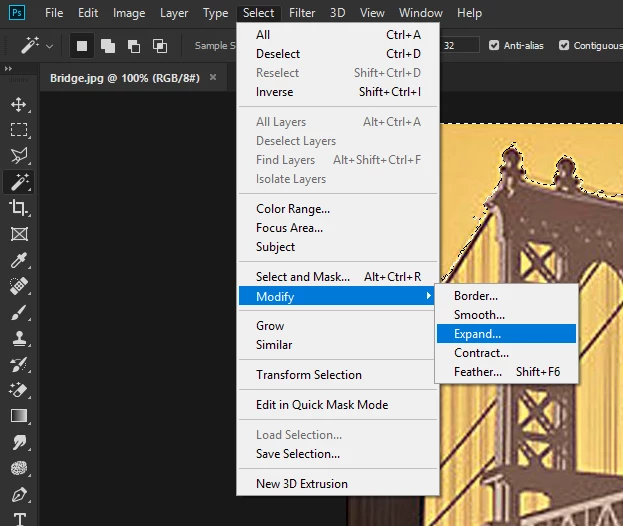Select the Move tool
The height and width of the screenshot is (526, 623).
(x=19, y=105)
